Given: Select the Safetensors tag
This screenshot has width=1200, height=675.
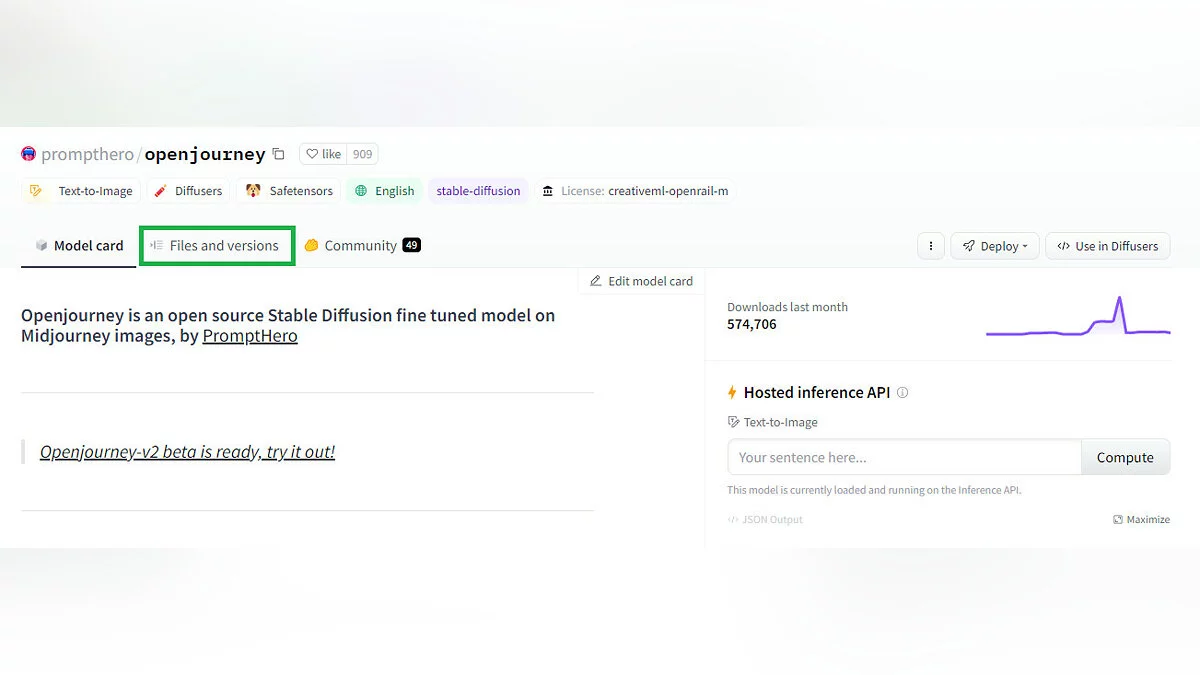Looking at the screenshot, I should [289, 191].
